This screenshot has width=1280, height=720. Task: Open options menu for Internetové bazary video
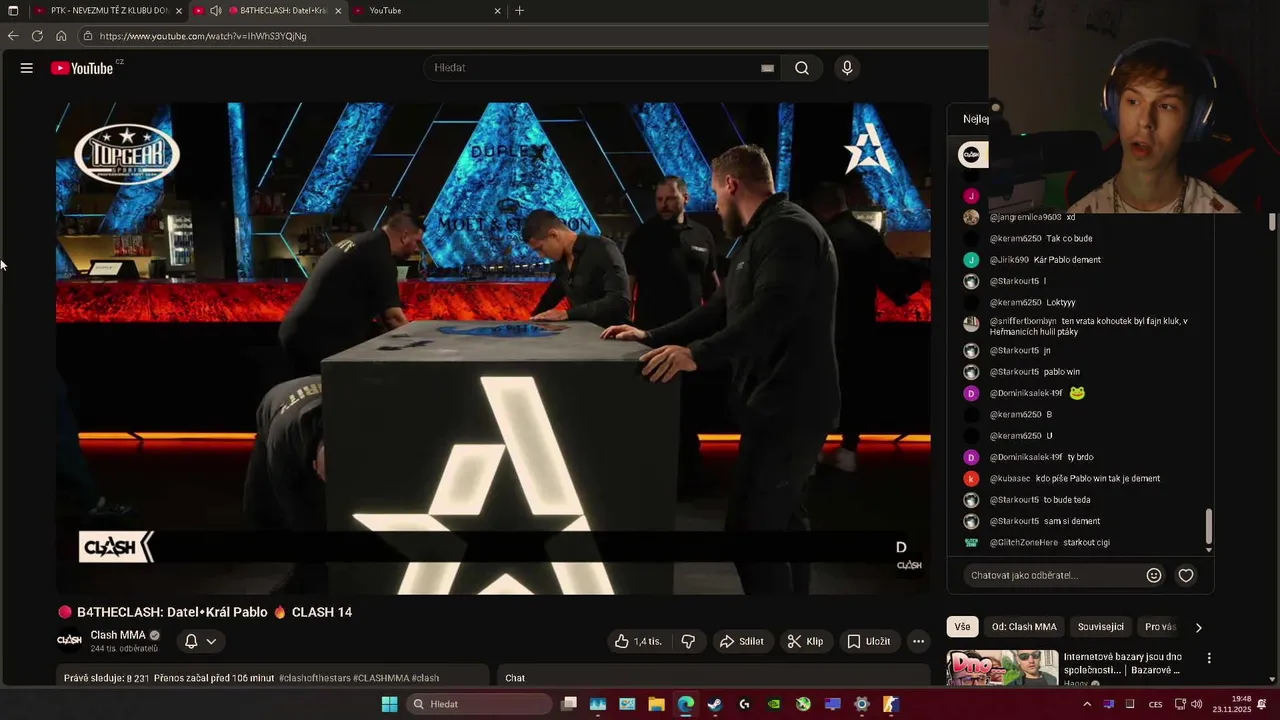coord(1209,658)
